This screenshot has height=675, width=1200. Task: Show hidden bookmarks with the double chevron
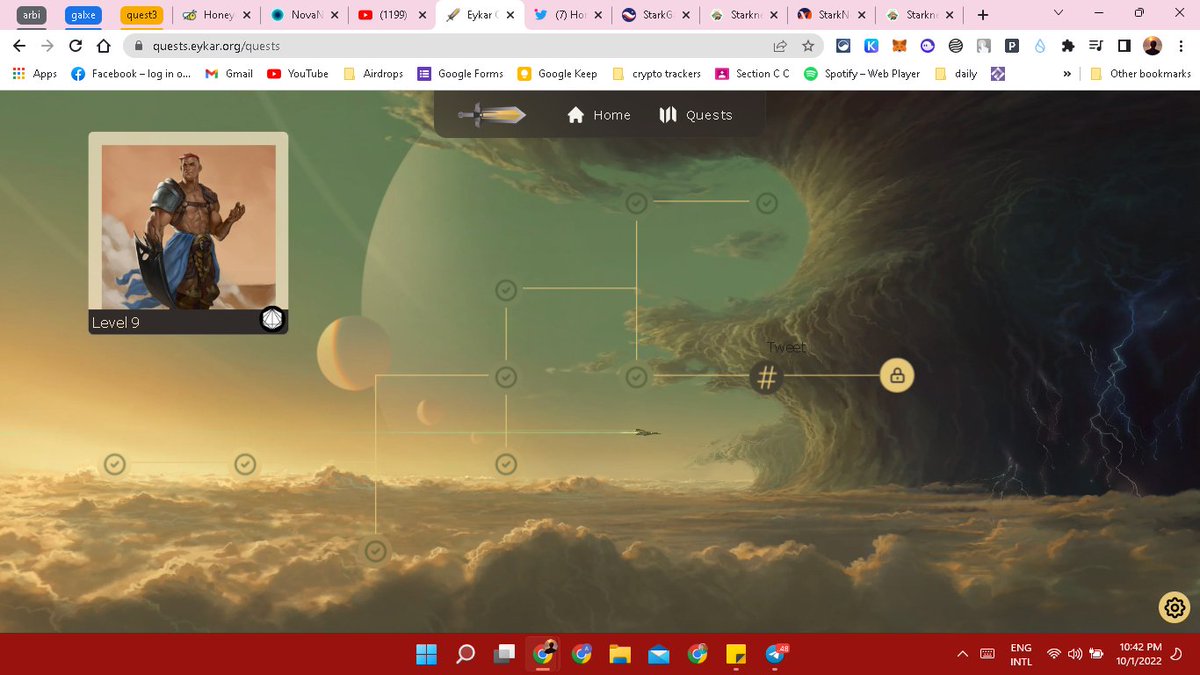pos(1067,74)
